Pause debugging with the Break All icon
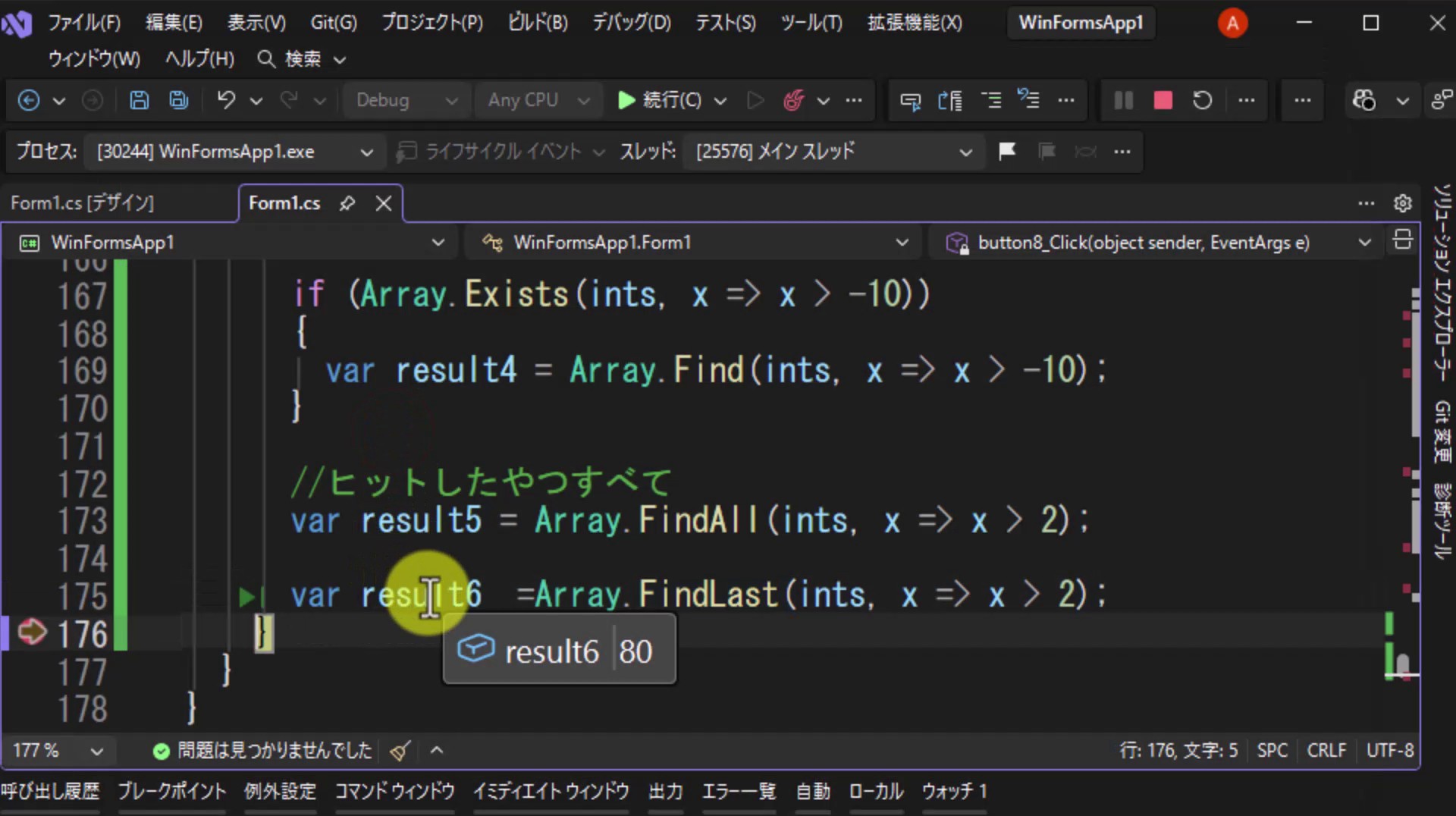1456x816 pixels. point(1124,100)
